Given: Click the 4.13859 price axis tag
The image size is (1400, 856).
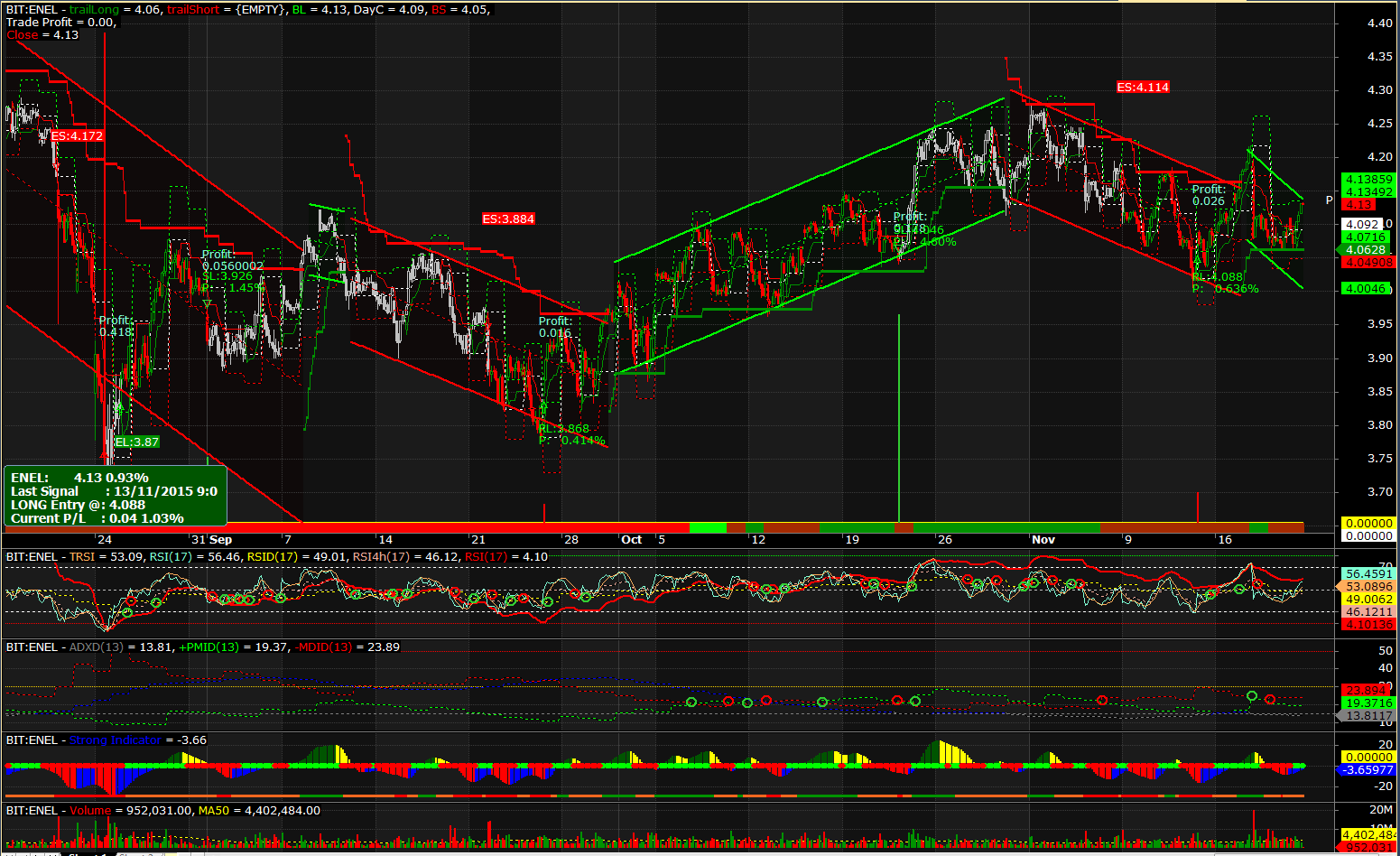Looking at the screenshot, I should point(1368,180).
